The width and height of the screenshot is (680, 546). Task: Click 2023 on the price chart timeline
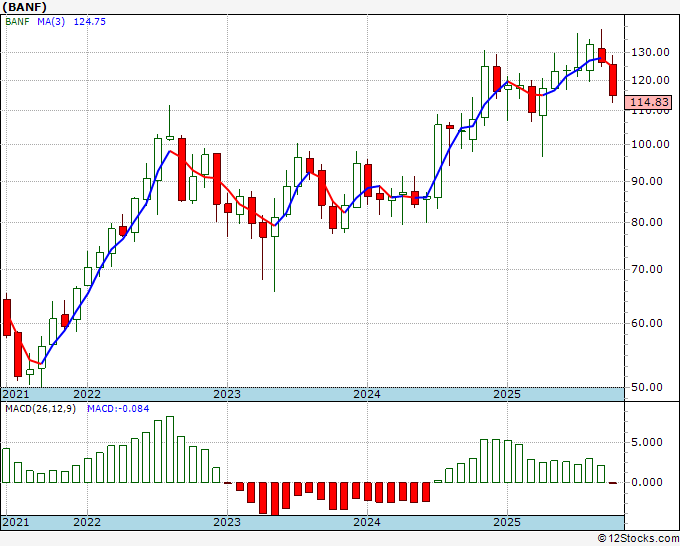(227, 394)
